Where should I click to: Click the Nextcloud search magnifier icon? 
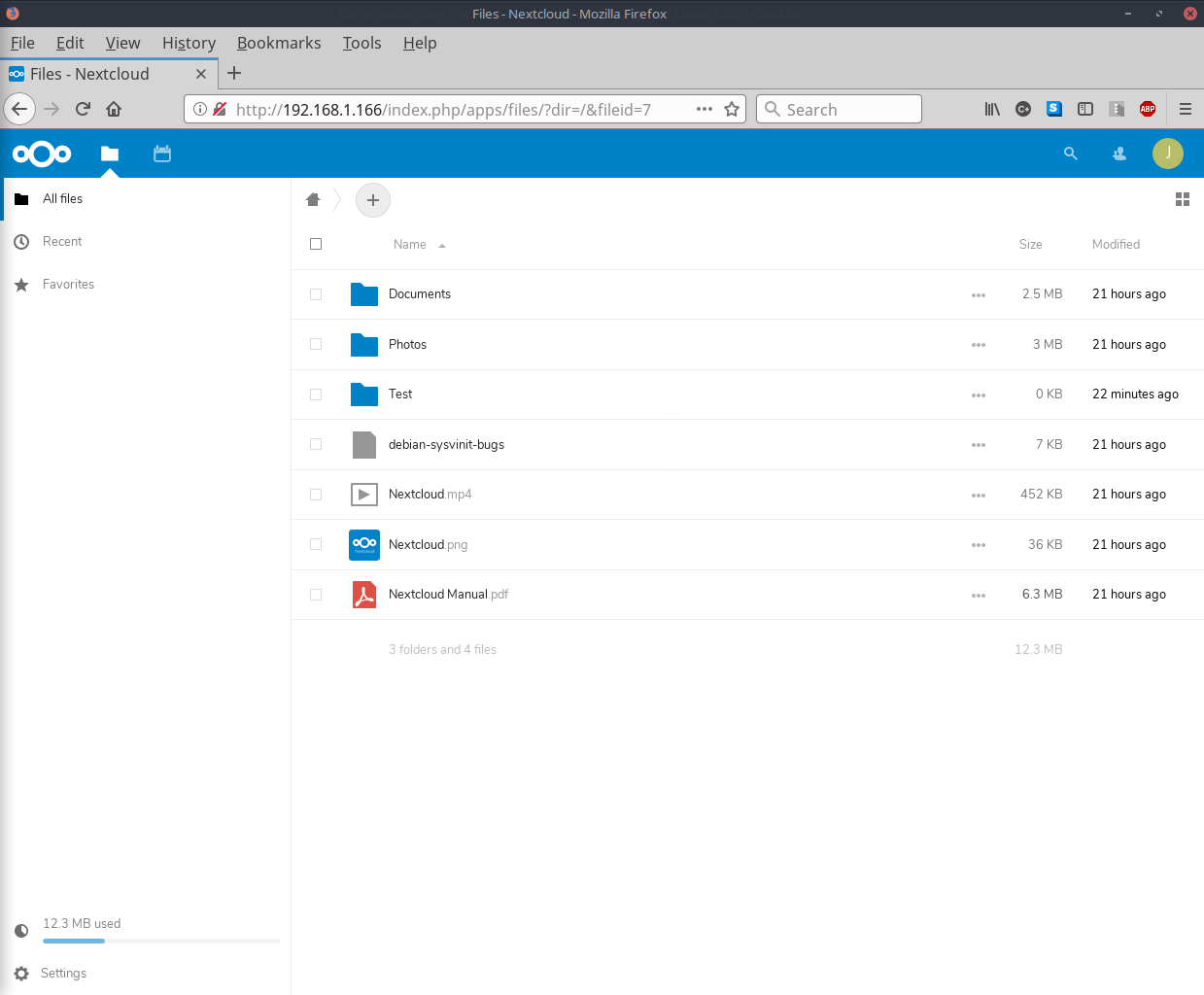pos(1071,154)
